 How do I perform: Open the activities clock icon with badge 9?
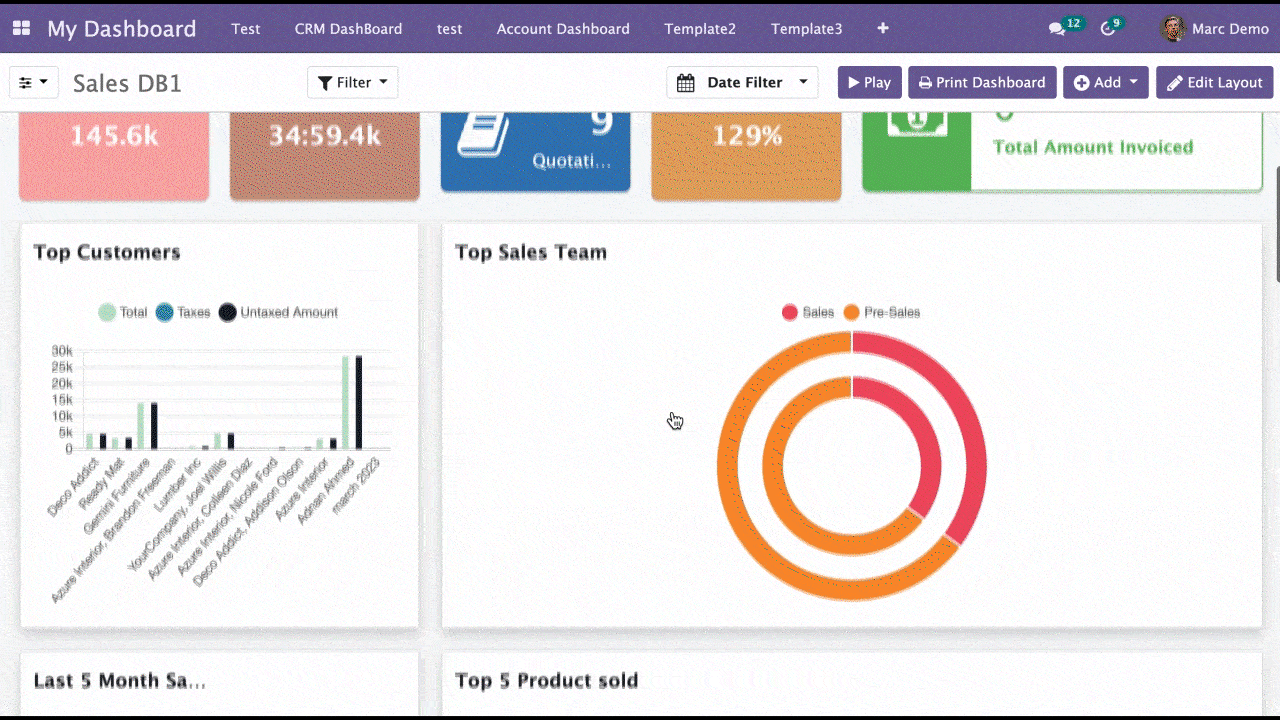coord(1108,29)
